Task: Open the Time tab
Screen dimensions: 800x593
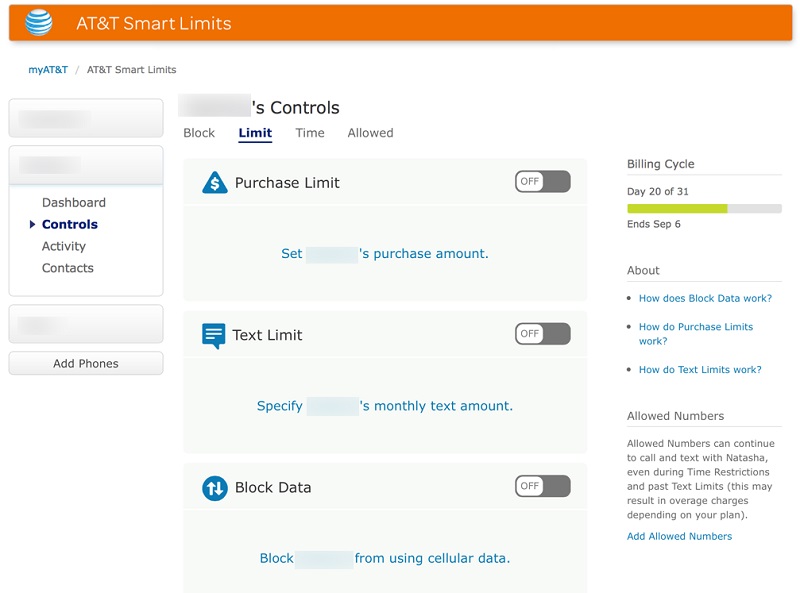Action: tap(310, 133)
